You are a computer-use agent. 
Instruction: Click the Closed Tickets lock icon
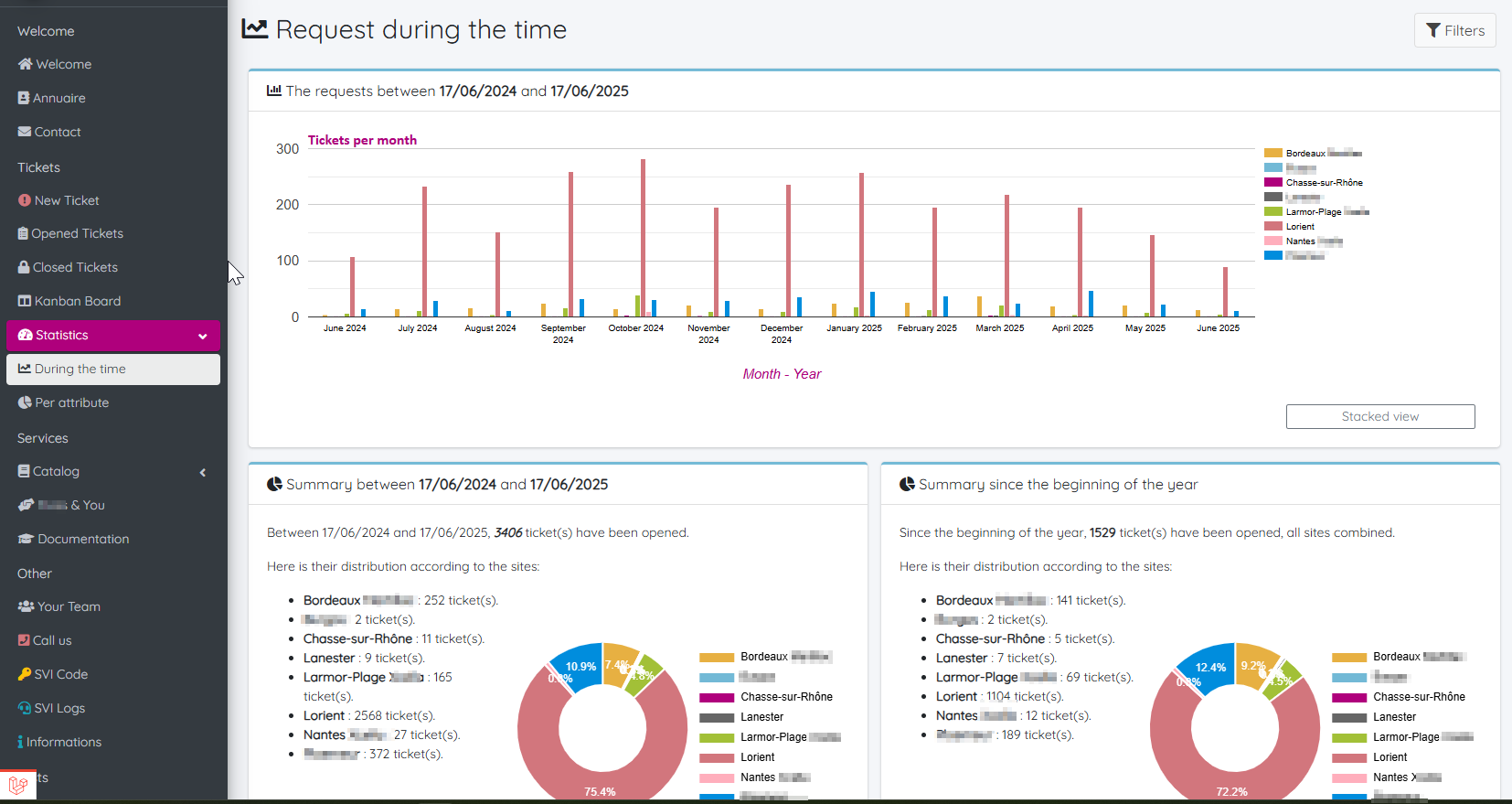tap(24, 267)
